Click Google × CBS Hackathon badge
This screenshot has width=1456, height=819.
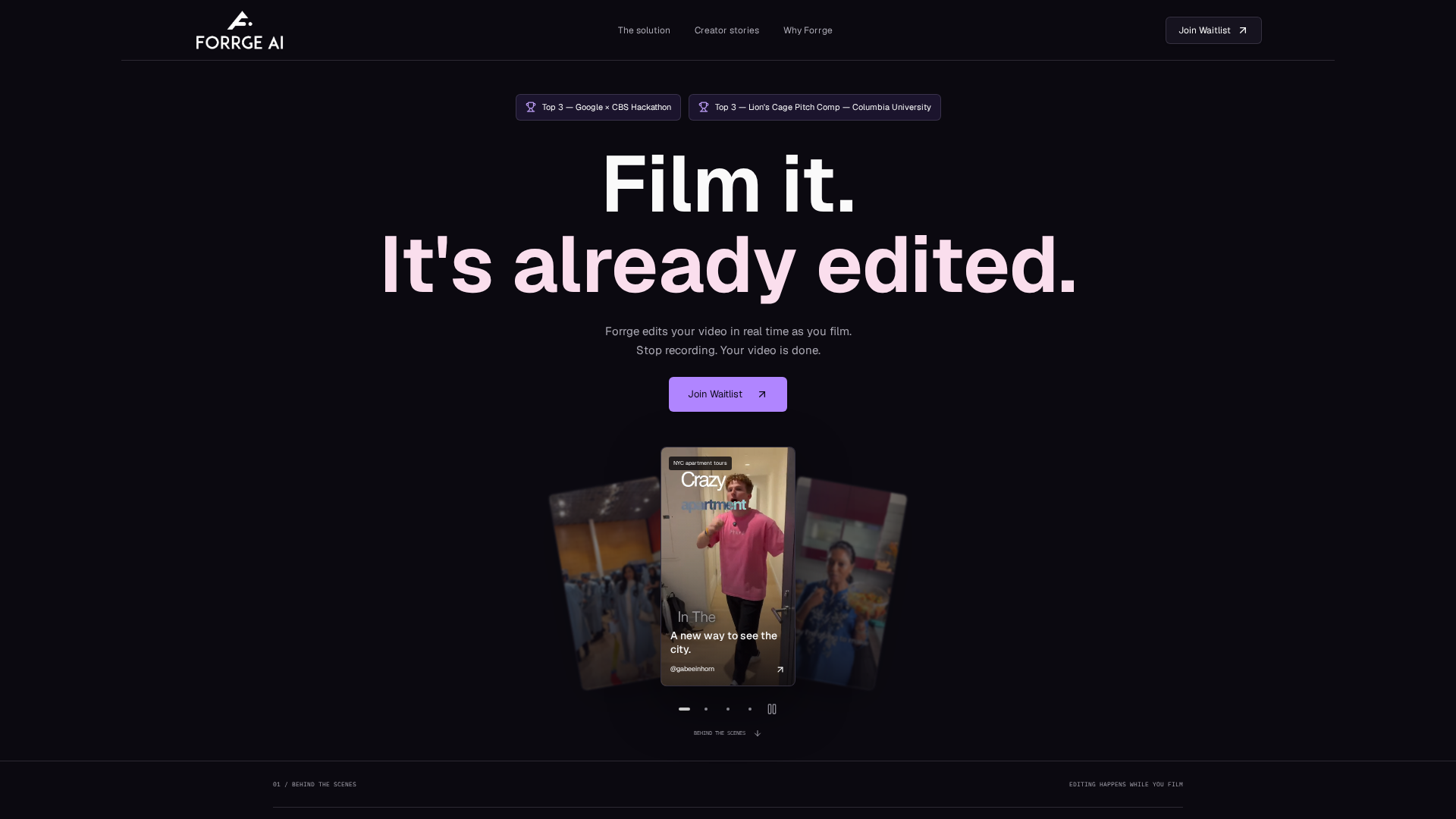pos(598,107)
